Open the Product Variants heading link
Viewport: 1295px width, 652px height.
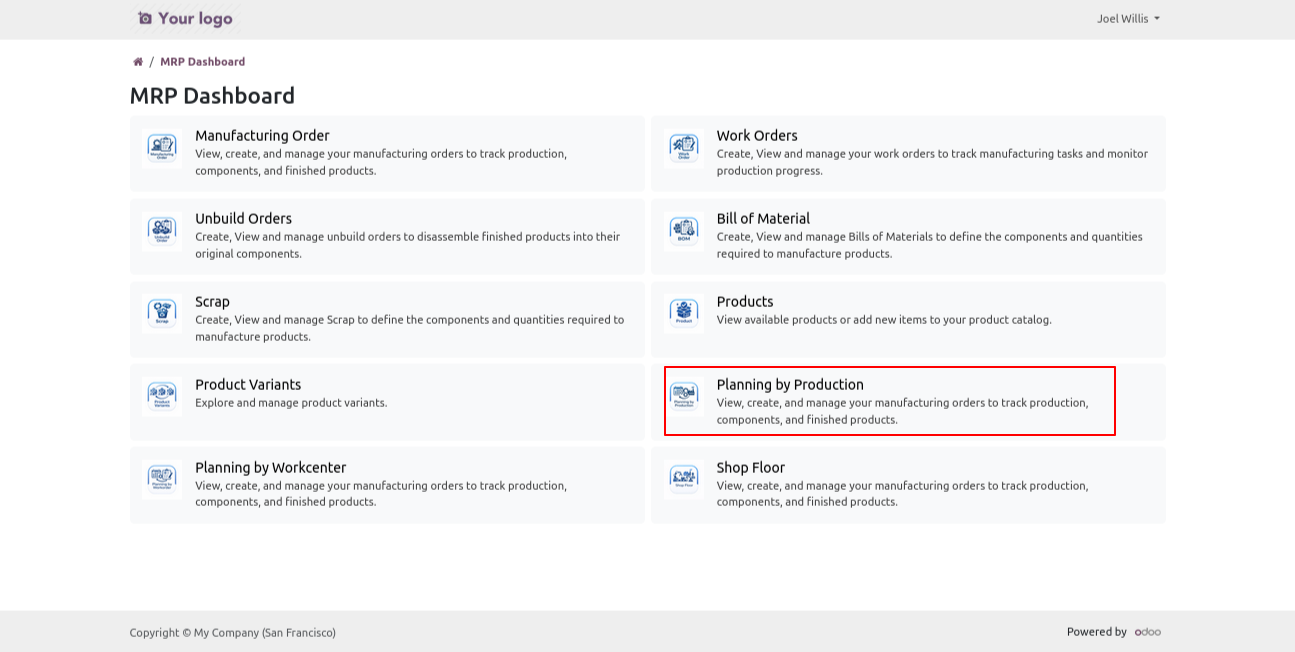click(248, 385)
